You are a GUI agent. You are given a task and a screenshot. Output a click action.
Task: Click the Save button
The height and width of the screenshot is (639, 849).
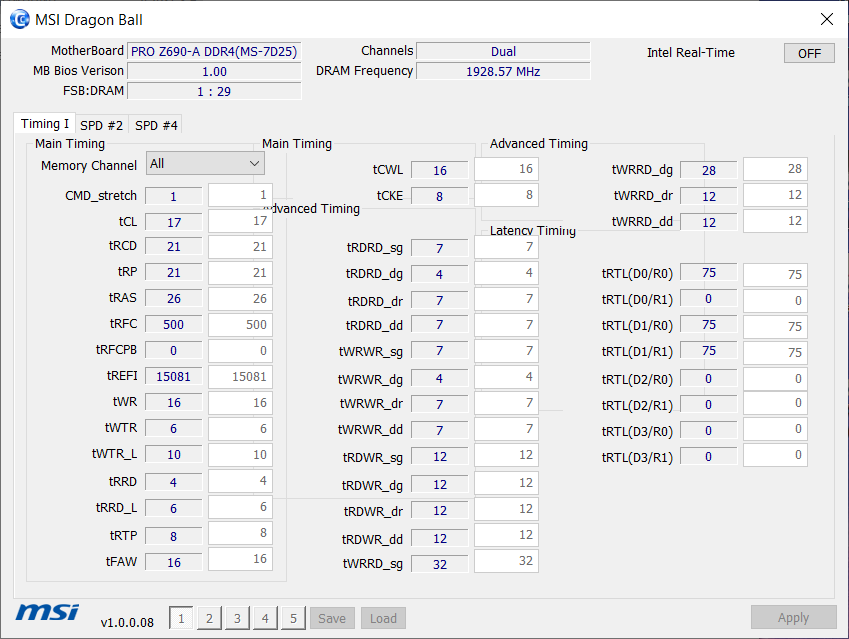(332, 618)
